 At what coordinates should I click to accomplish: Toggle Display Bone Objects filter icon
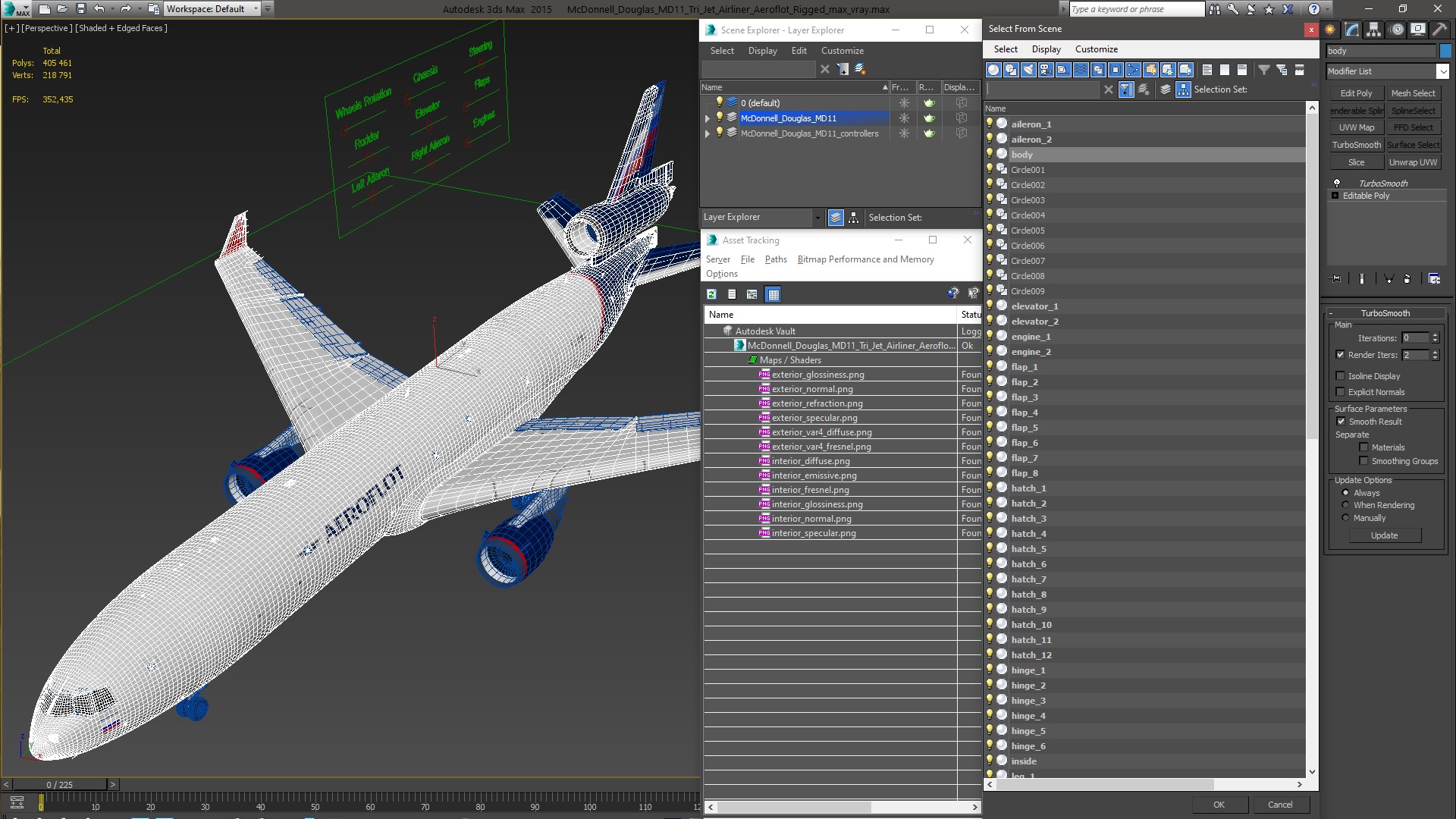click(x=1132, y=70)
